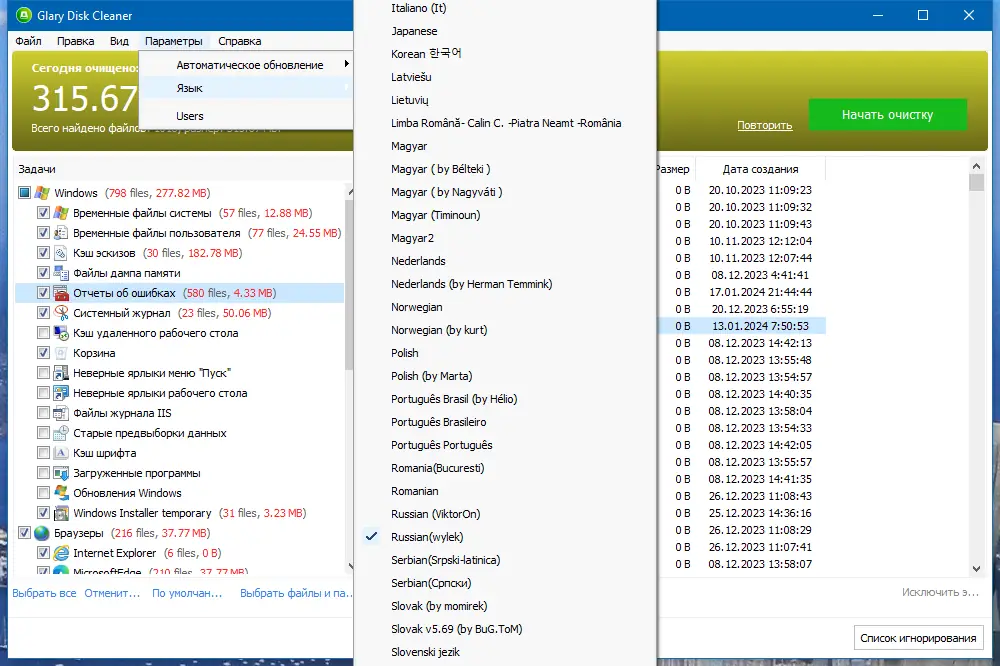The width and height of the screenshot is (1000, 666).
Task: Click the Windows Installer temporary icon
Action: tap(61, 513)
